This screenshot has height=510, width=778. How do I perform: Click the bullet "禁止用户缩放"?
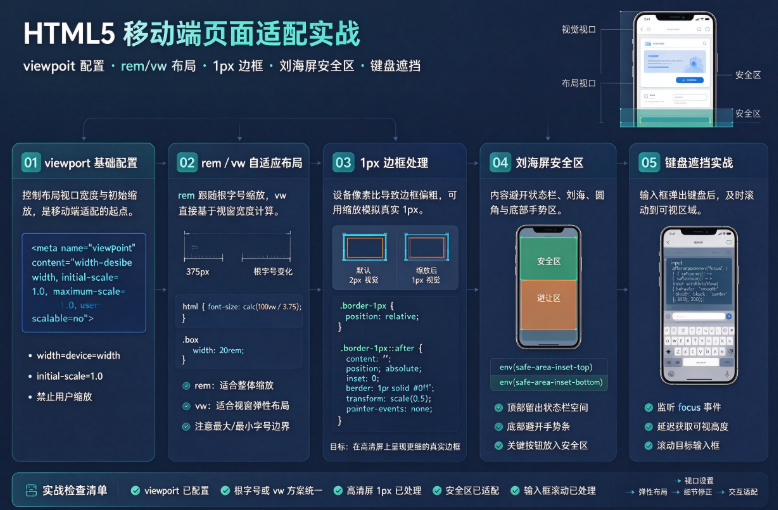(x=64, y=397)
